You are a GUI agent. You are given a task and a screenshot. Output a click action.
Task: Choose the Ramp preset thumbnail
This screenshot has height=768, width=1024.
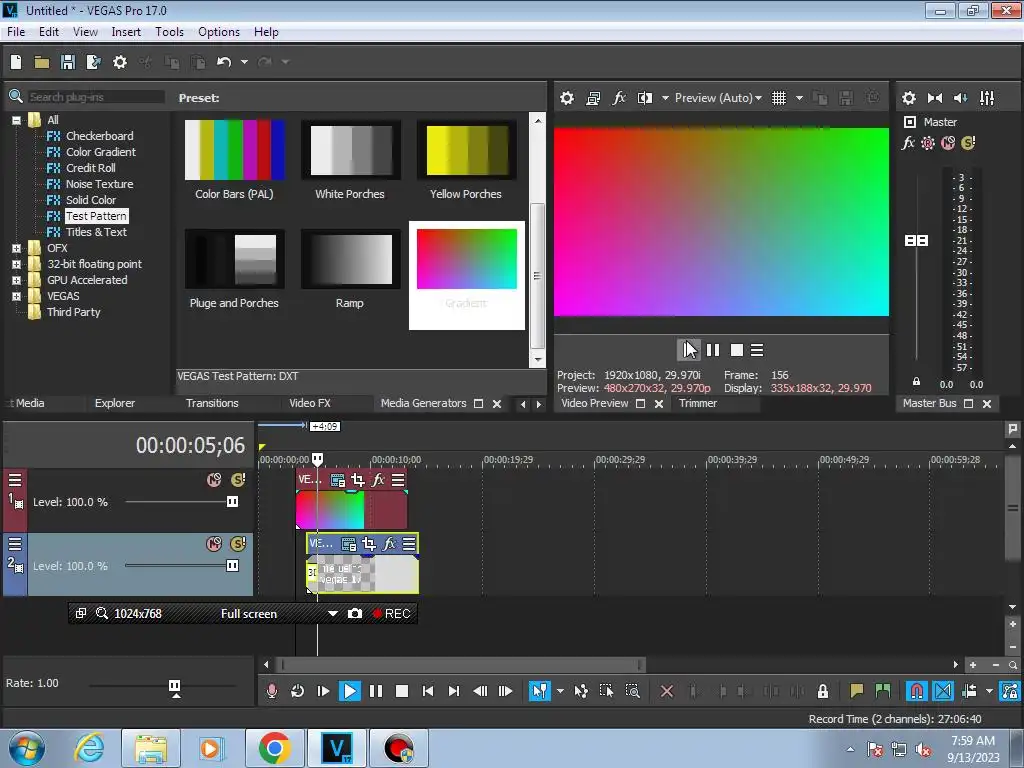350,260
